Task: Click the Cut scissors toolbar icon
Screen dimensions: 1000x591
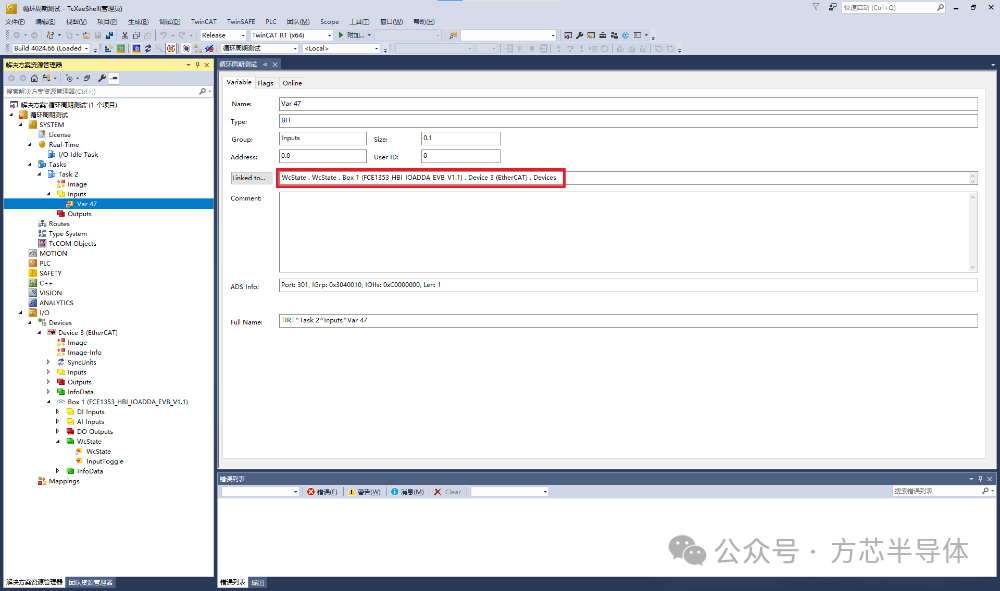Action: [x=125, y=35]
